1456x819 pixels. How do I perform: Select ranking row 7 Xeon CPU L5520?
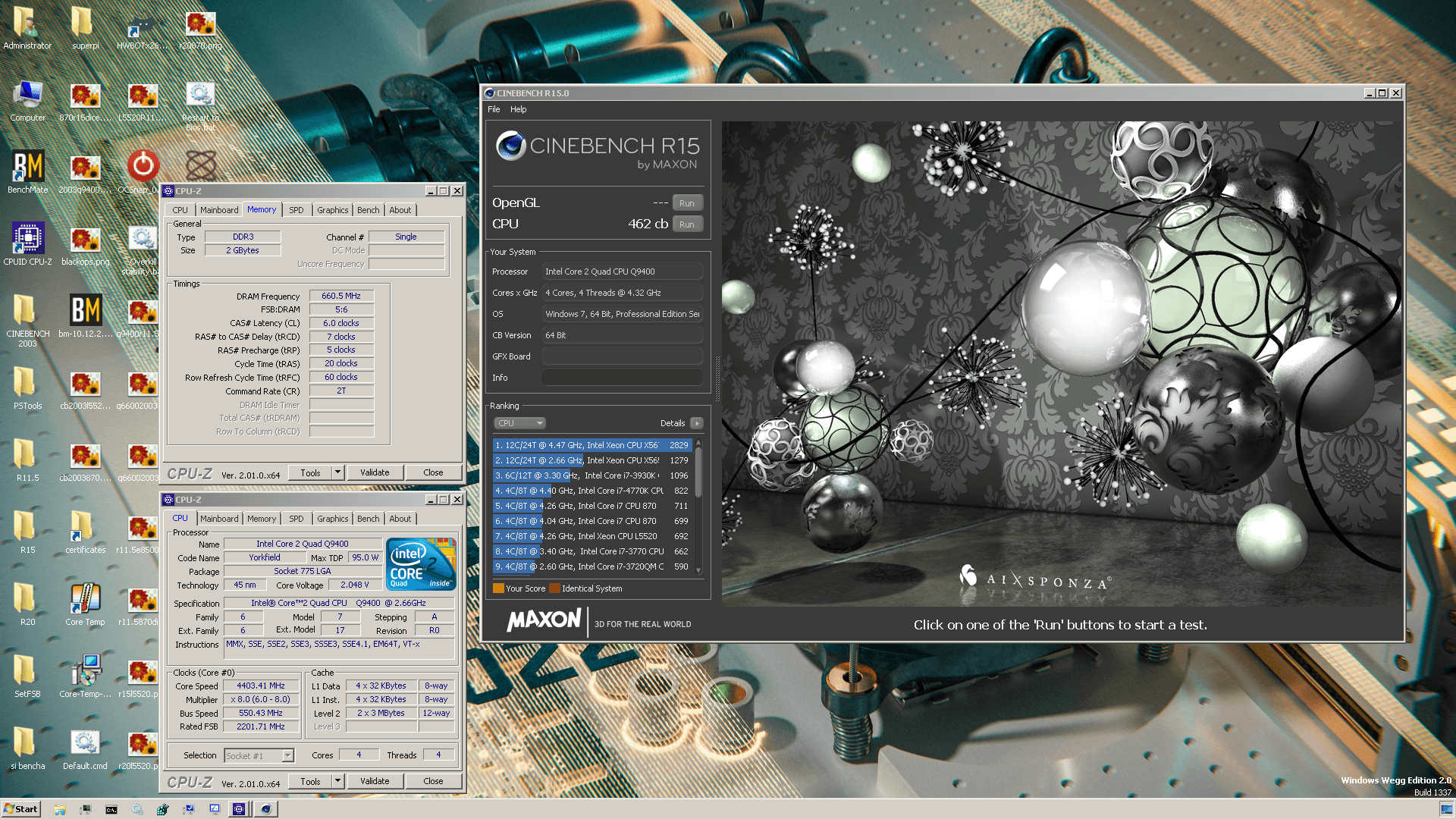(x=591, y=536)
